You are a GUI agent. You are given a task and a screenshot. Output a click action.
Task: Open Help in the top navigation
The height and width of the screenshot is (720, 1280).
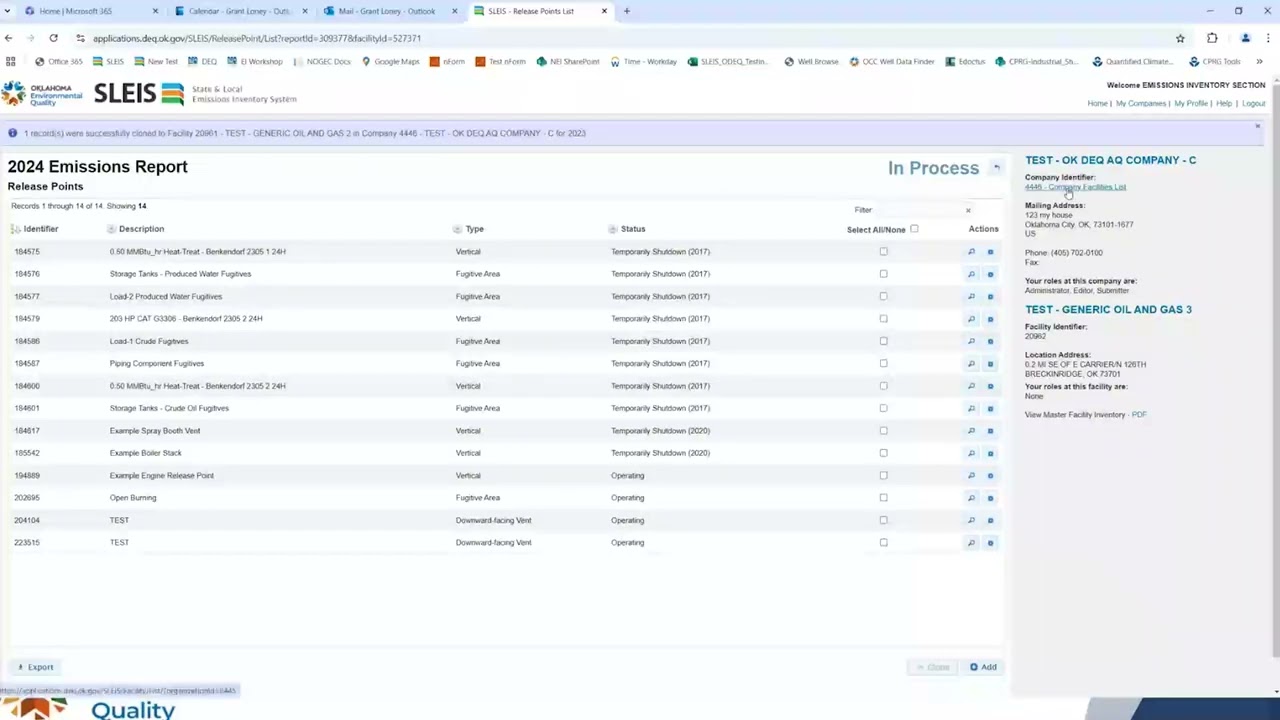coord(1224,104)
